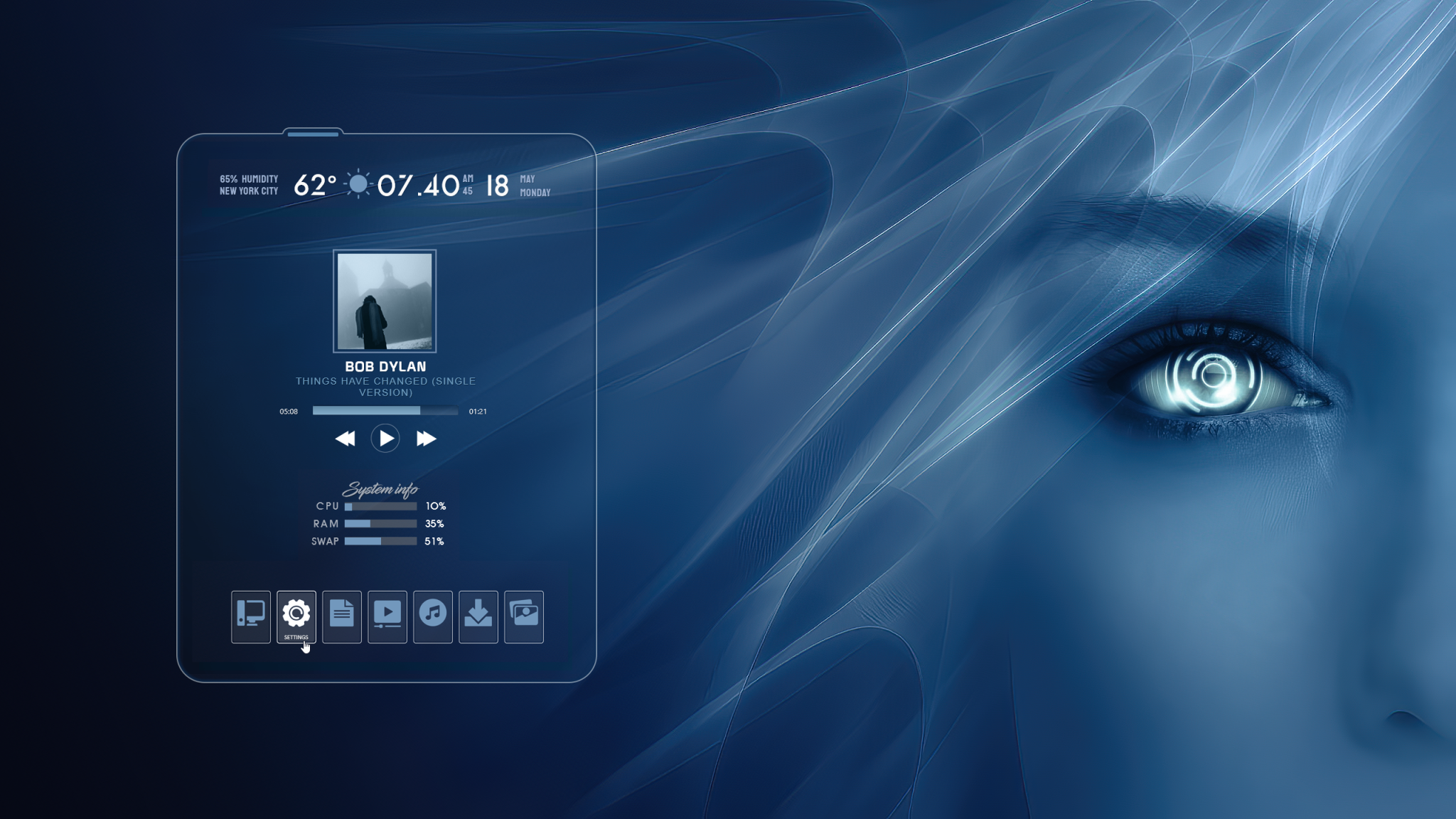Open the Settings gear launcher
The image size is (1456, 819).
coord(296,614)
